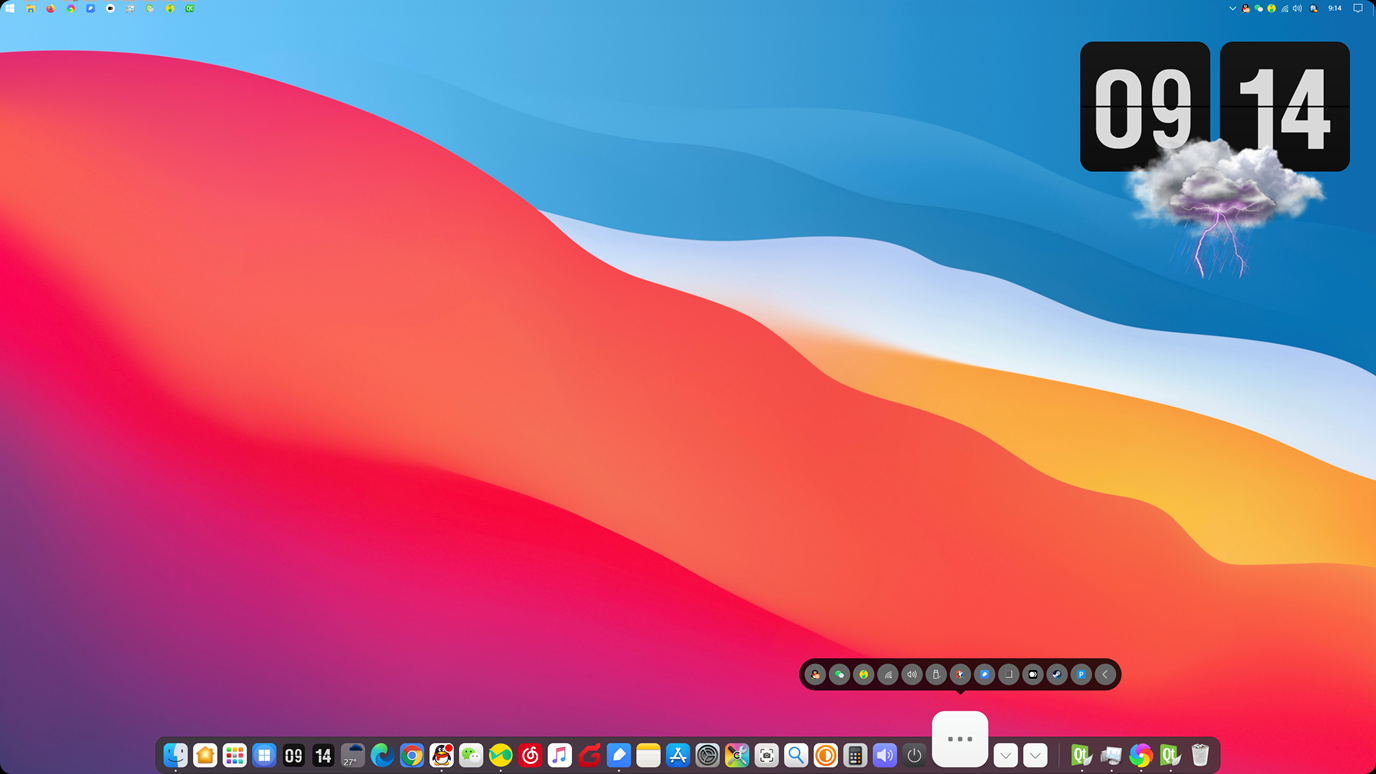Click the blue P icon in tray popup

1081,675
